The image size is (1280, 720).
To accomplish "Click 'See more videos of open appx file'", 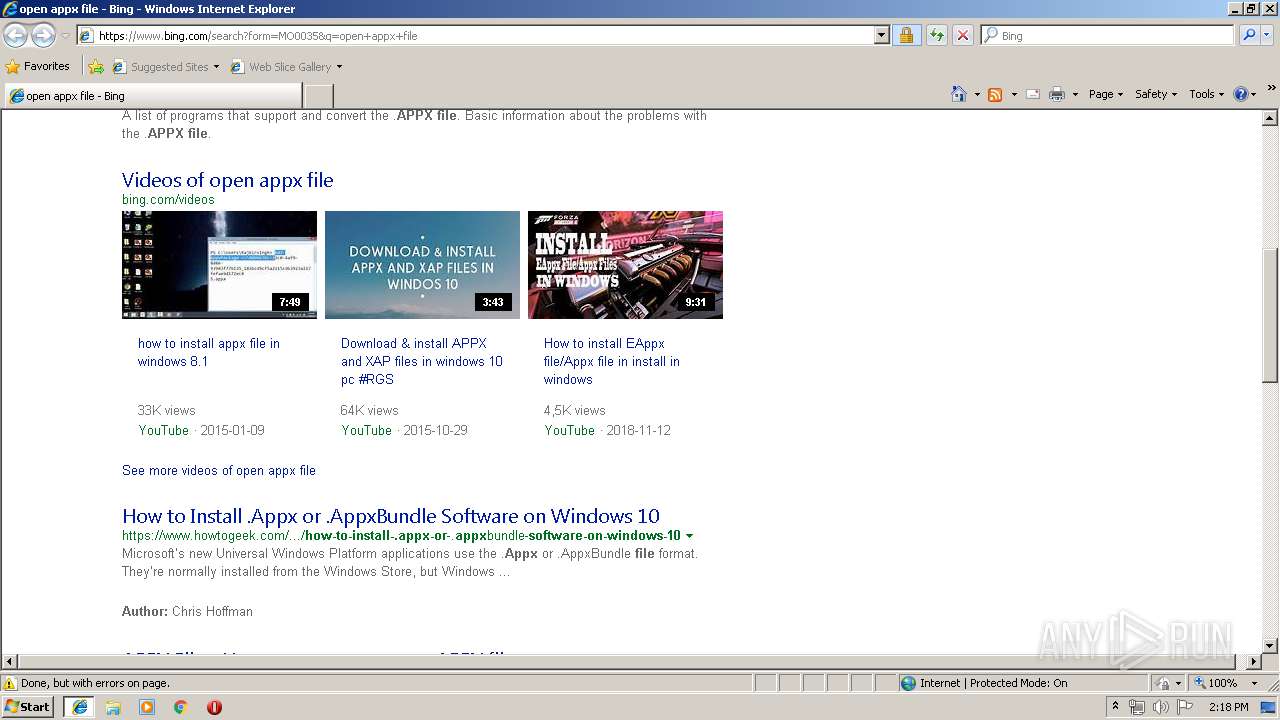I will pyautogui.click(x=219, y=470).
